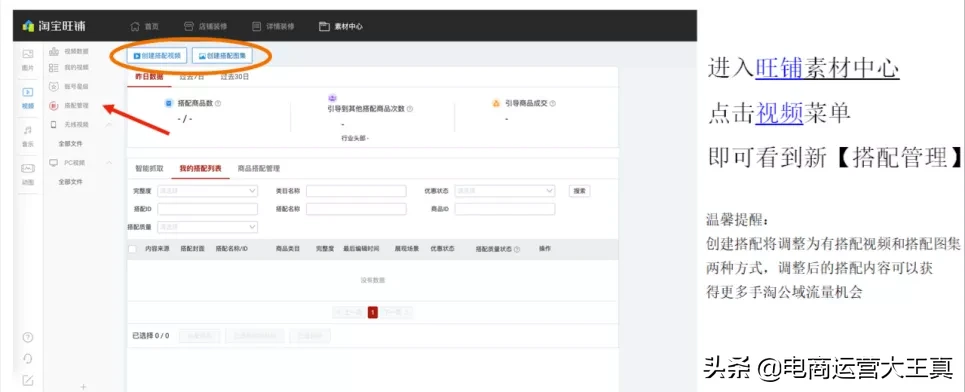This screenshot has width=965, height=392.
Task: Click help icon beside 引导商品成交
Action: tap(553, 104)
